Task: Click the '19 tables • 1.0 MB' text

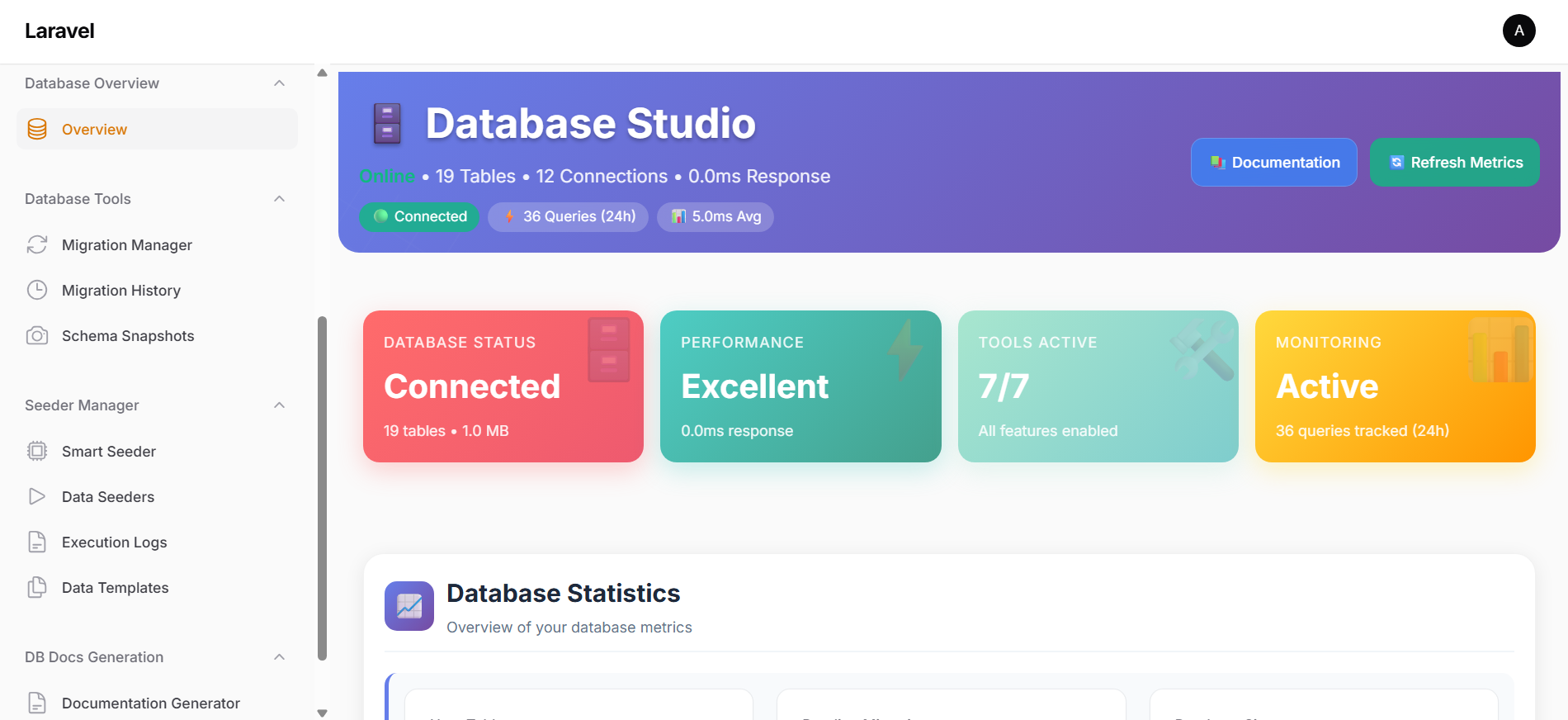Action: point(446,430)
